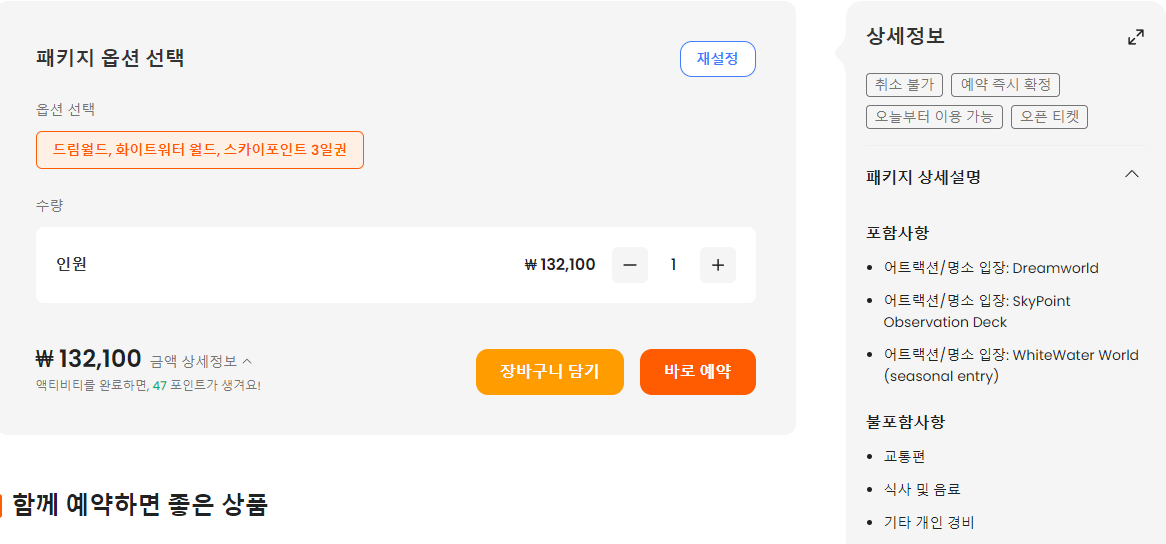The image size is (1166, 544).
Task: Select the 드림월드, 화이트워터 월드, 스카이포인트 3일권 option
Action: [x=200, y=150]
